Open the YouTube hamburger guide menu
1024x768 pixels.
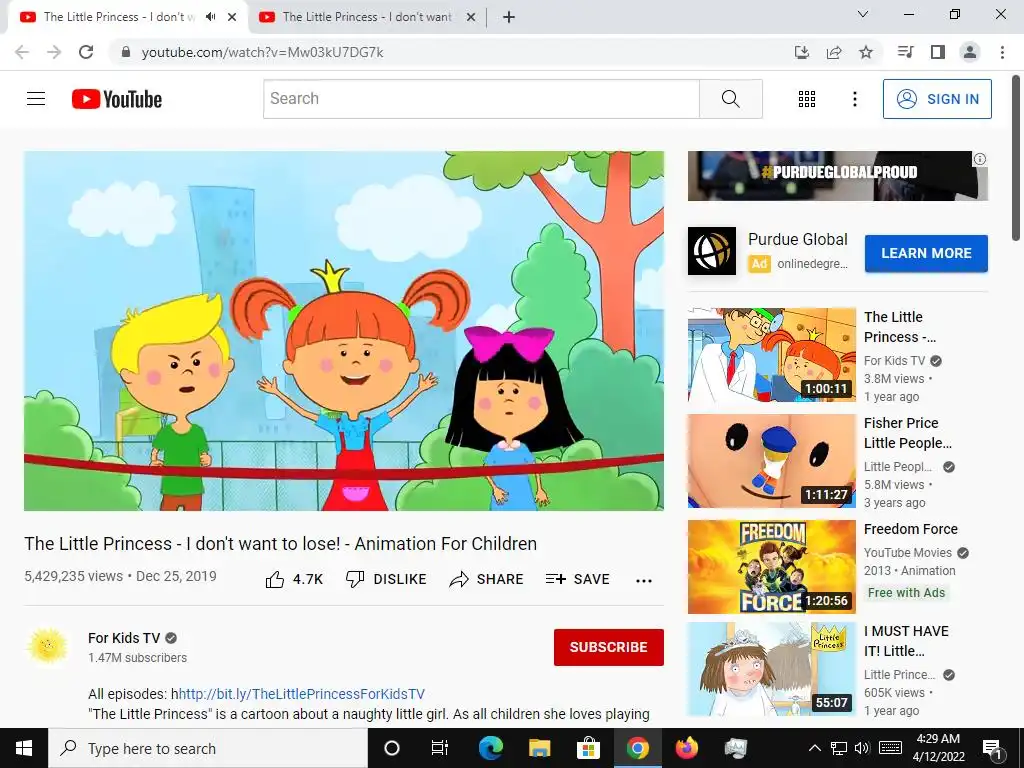pos(36,99)
